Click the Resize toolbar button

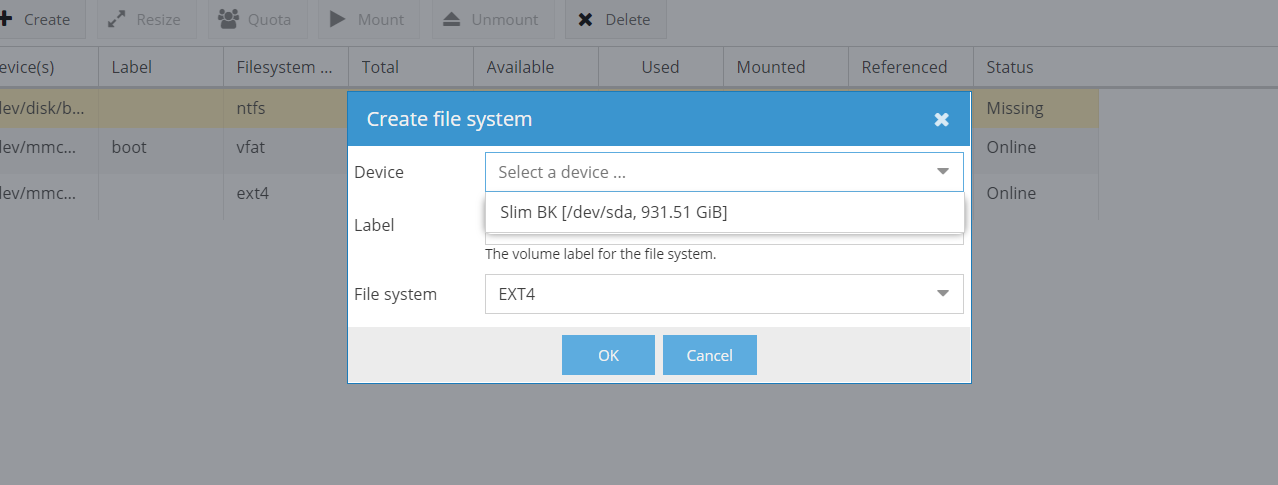pyautogui.click(x=146, y=19)
